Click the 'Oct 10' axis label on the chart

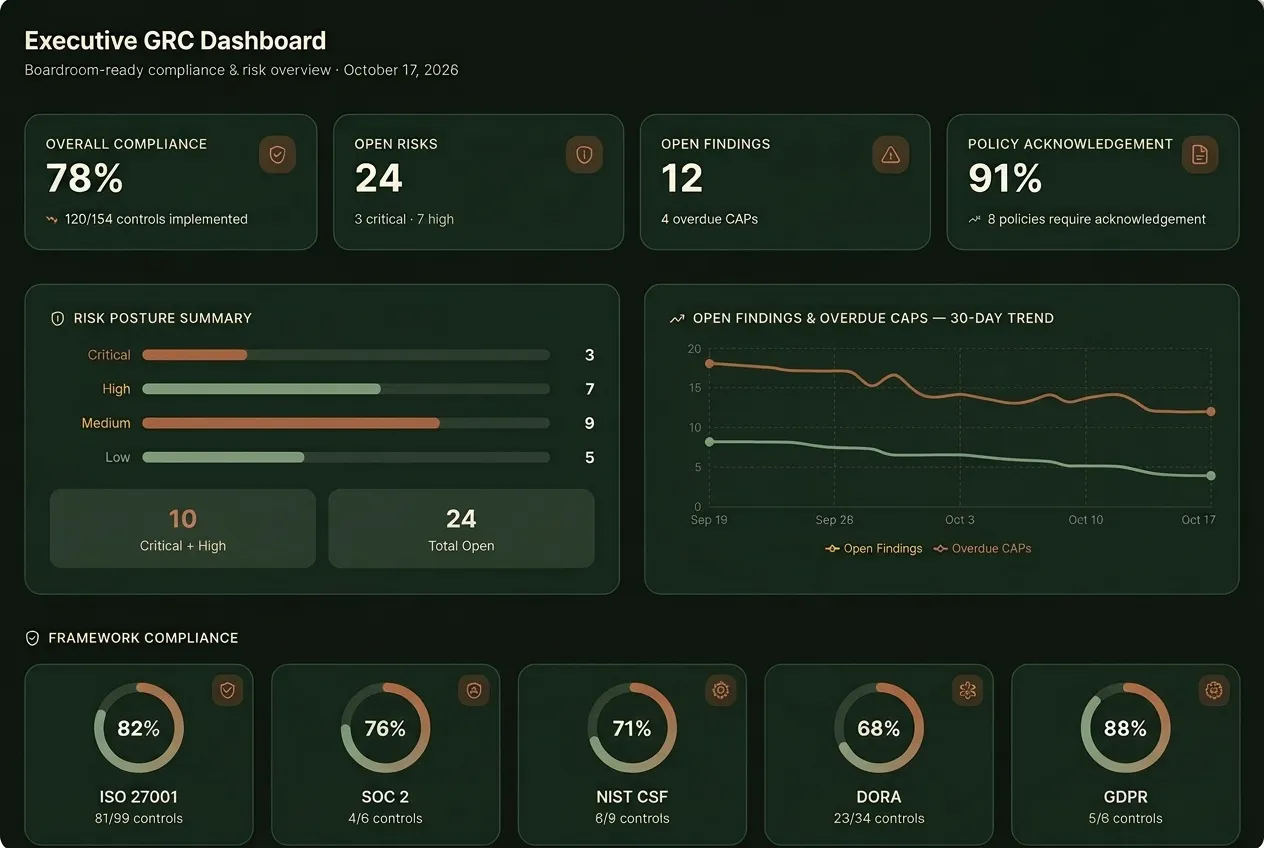(1085, 520)
